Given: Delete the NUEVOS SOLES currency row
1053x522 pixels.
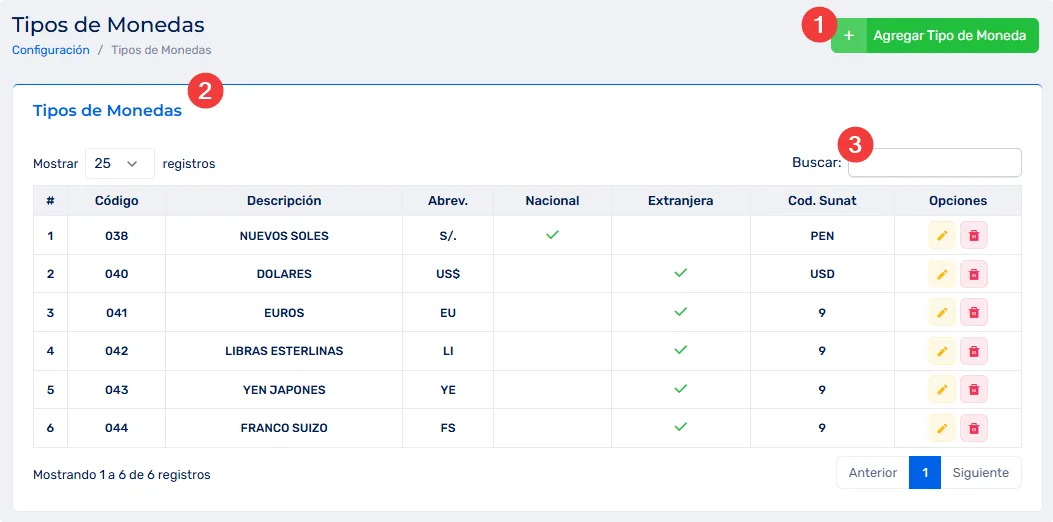Looking at the screenshot, I should click(974, 236).
